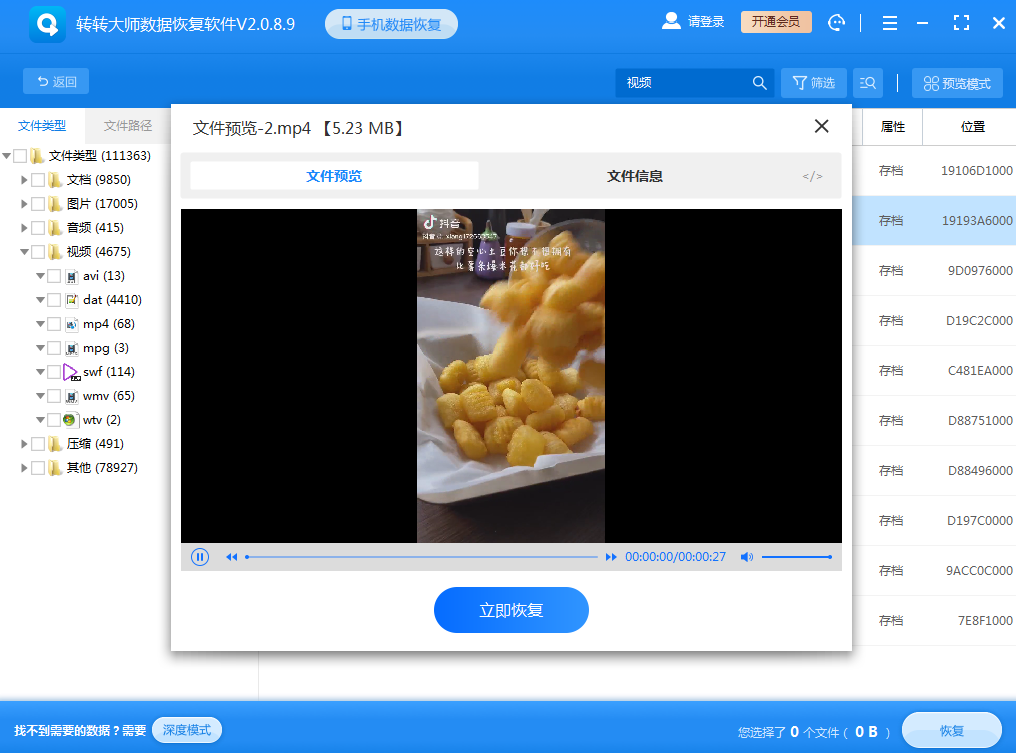Viewport: 1016px width, 753px height.
Task: Click the search magnifier icon
Action: (760, 83)
